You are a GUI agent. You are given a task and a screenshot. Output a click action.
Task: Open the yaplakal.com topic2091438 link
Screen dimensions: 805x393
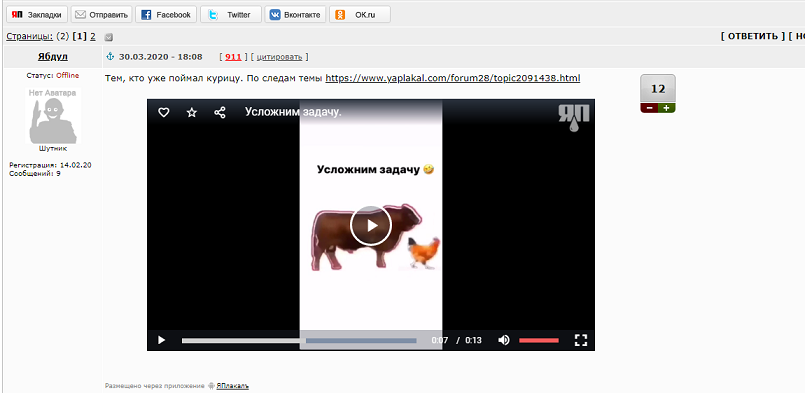[x=453, y=79]
